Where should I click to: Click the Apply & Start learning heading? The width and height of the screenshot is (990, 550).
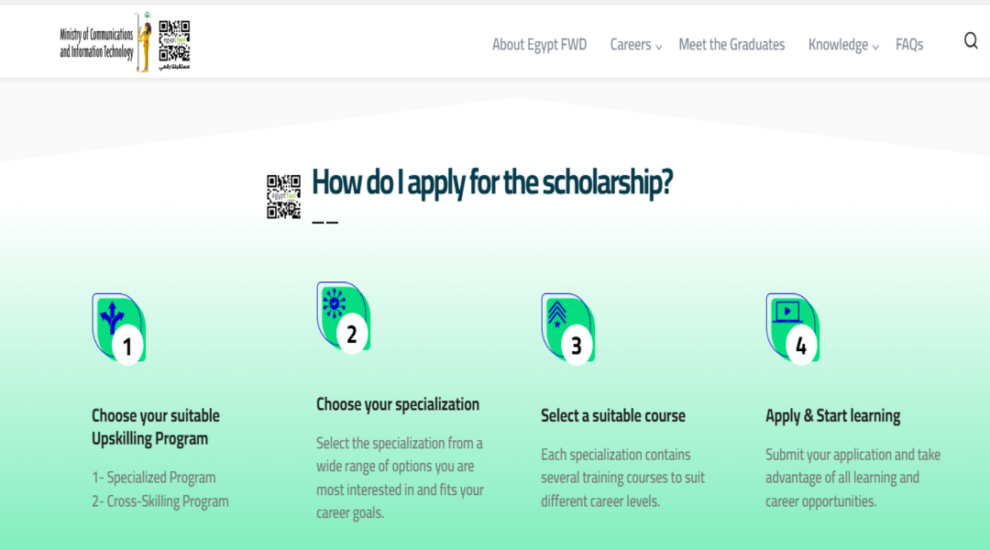pyautogui.click(x=833, y=415)
